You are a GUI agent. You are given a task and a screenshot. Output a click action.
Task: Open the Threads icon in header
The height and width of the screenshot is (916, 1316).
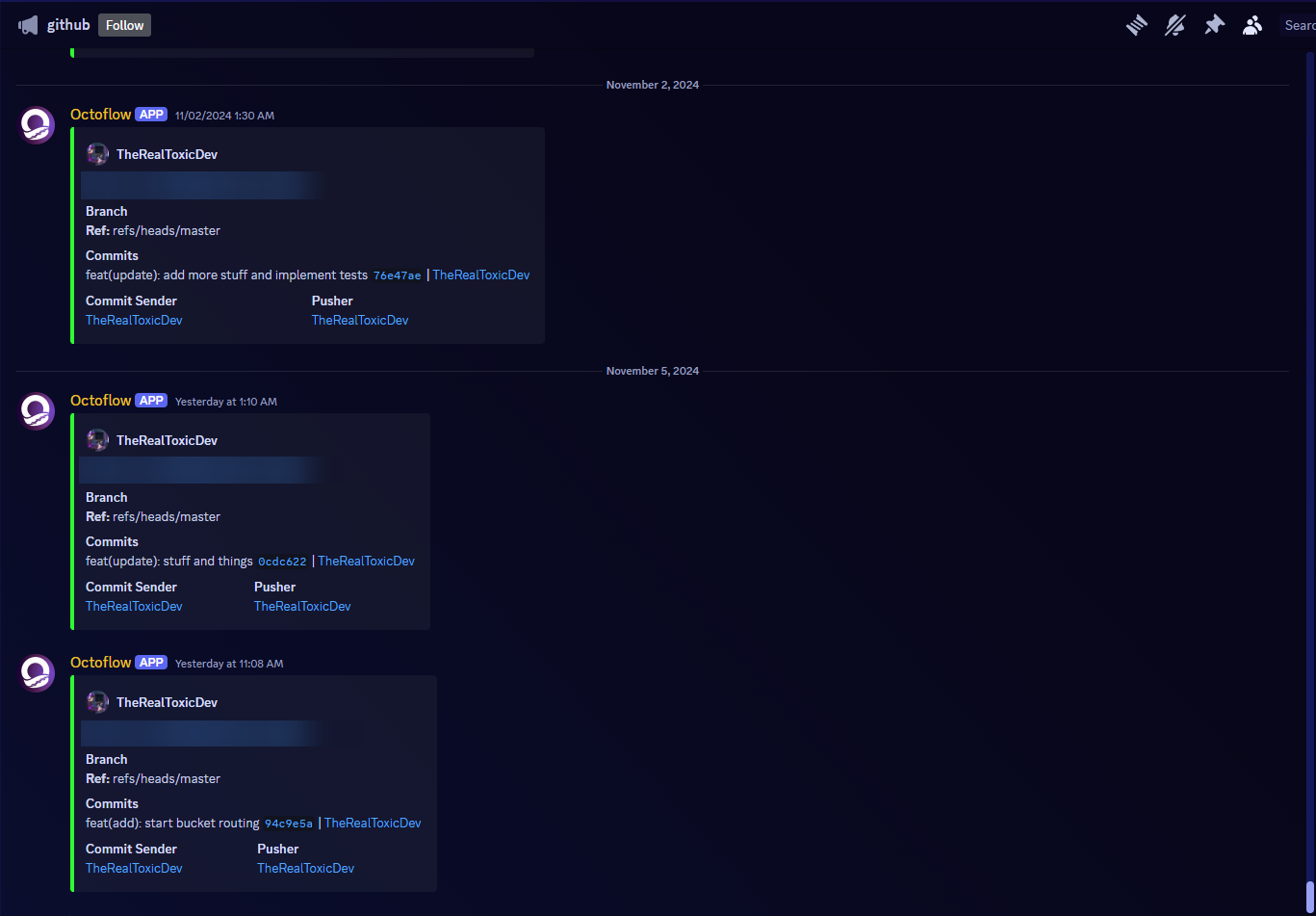click(x=1137, y=26)
